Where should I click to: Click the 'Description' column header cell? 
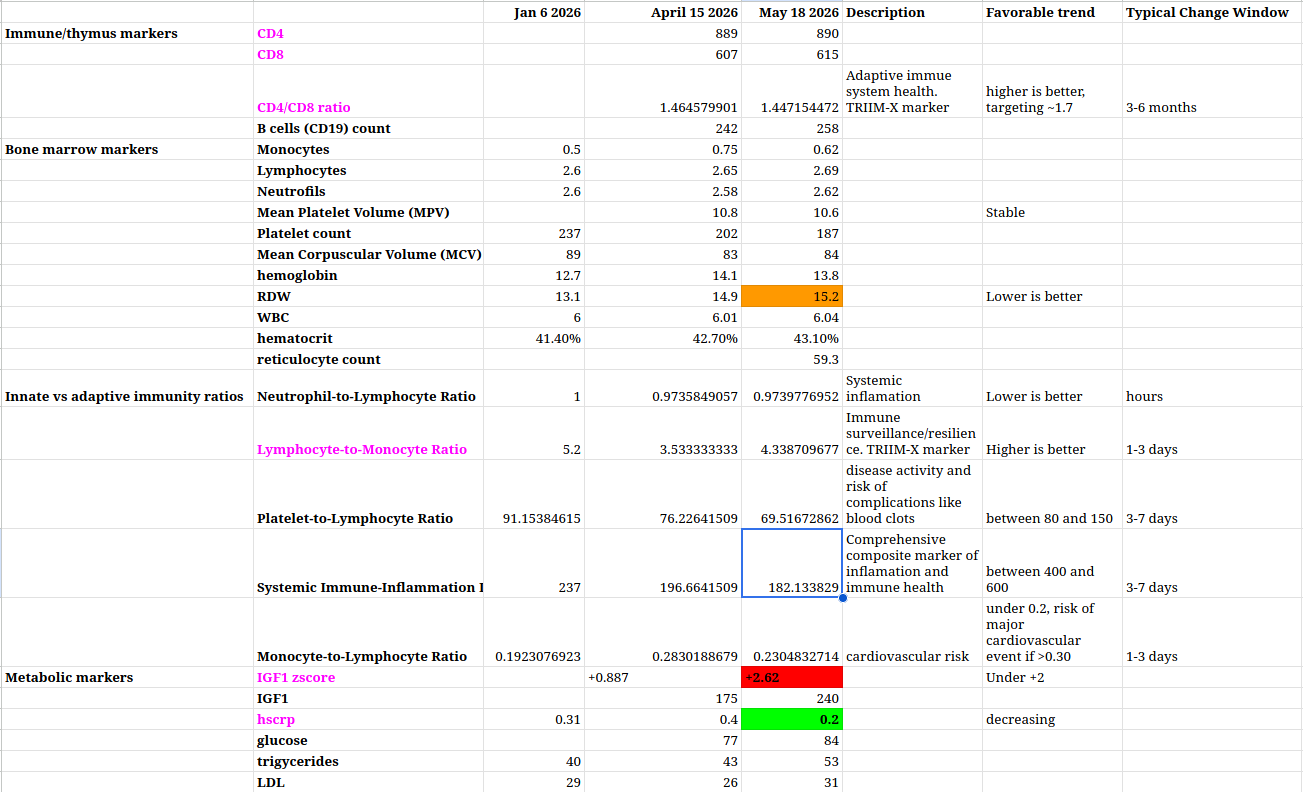click(x=912, y=12)
